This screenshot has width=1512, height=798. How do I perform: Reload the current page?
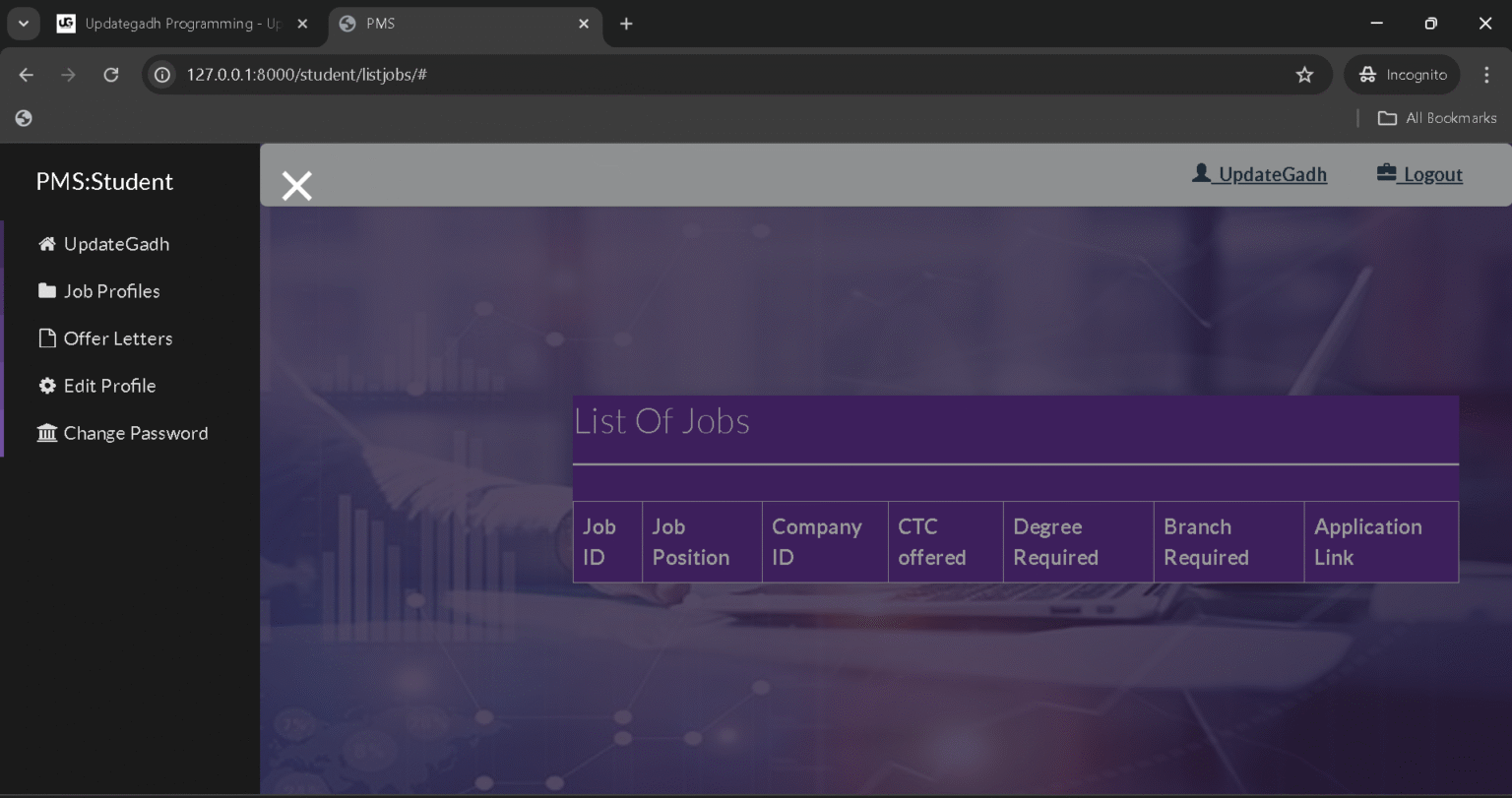[x=111, y=75]
